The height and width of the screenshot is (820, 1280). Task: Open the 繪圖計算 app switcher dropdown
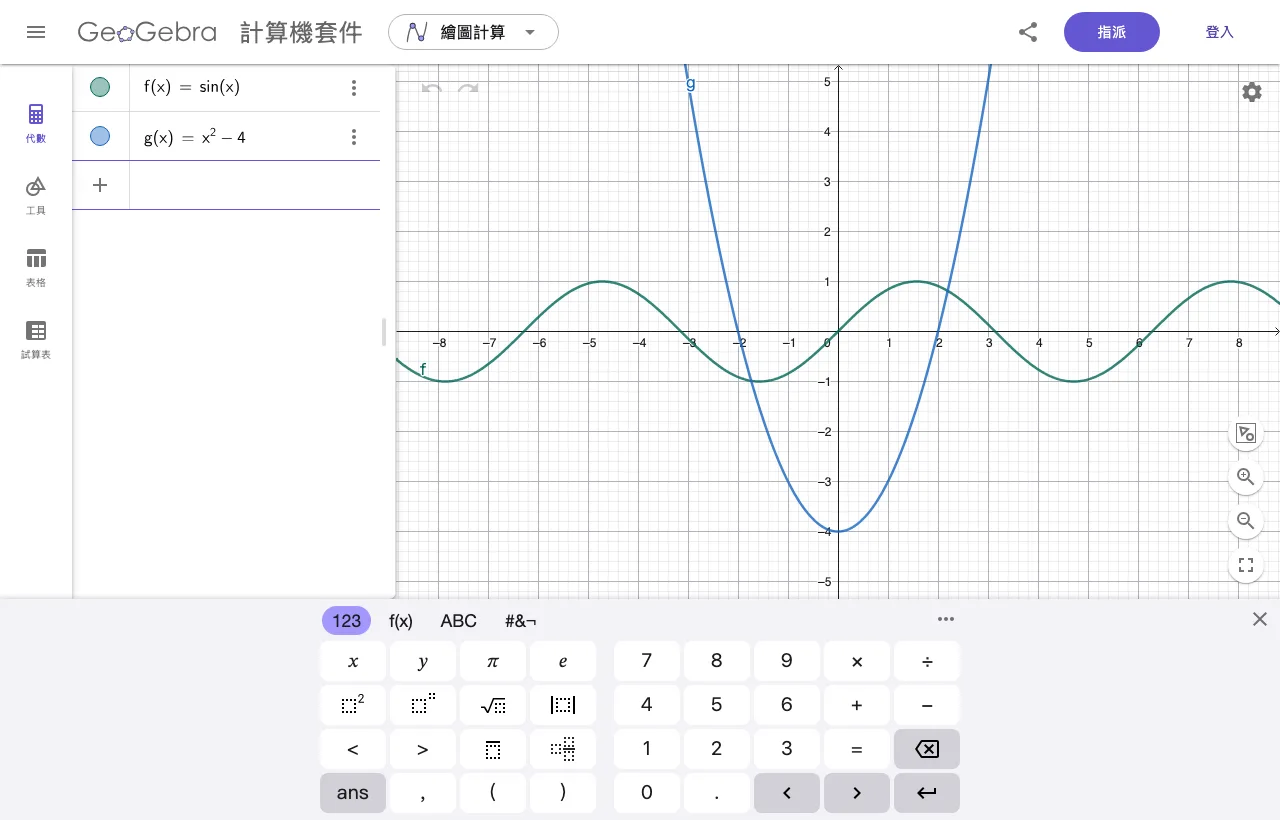(473, 32)
